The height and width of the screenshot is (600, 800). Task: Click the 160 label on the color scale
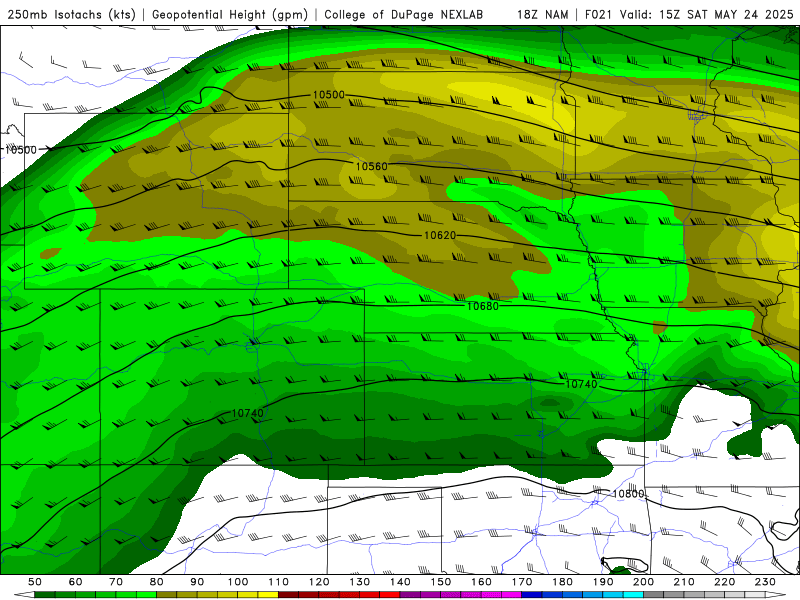[481, 582]
